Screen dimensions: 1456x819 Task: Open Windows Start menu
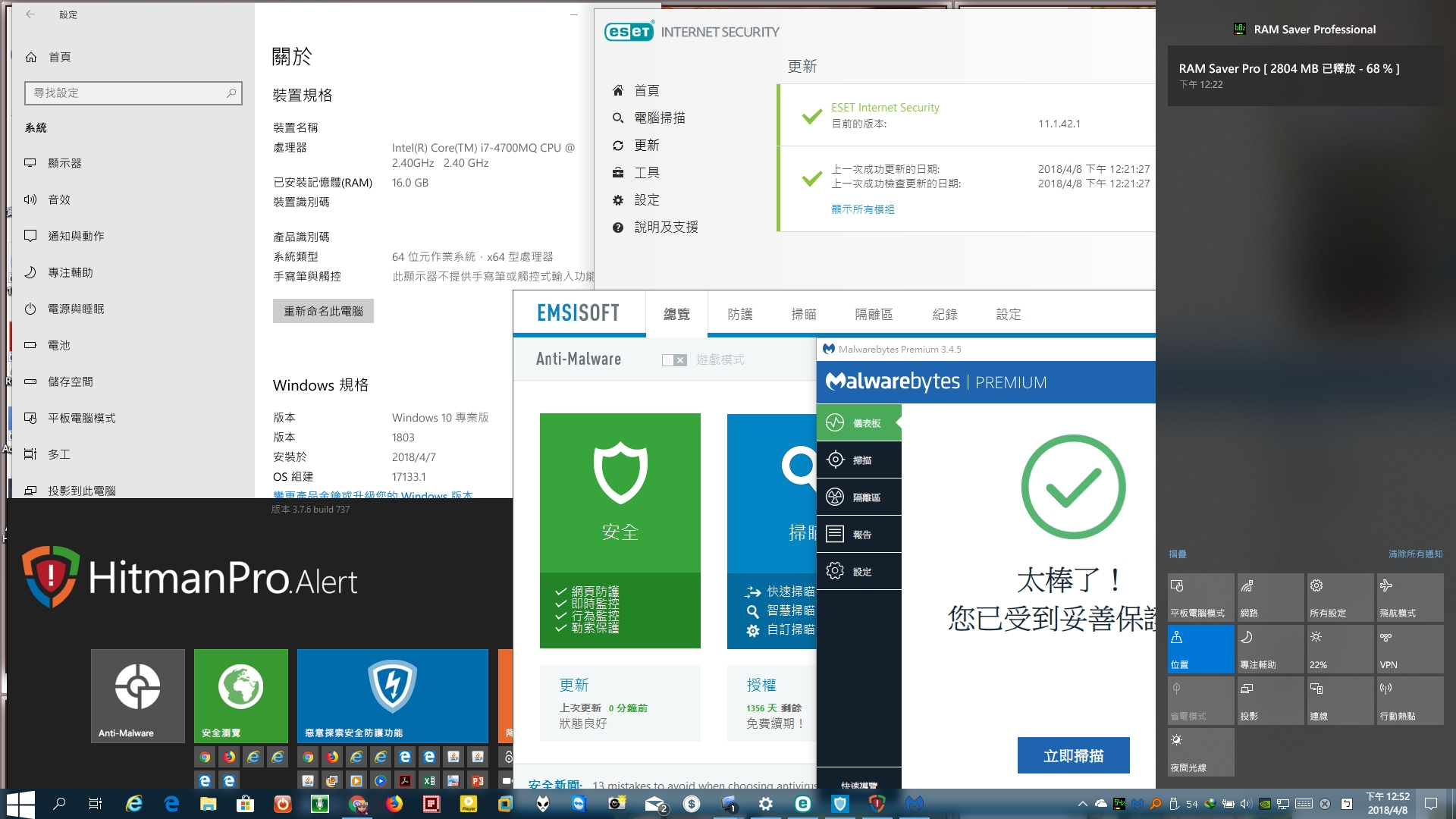[20, 804]
